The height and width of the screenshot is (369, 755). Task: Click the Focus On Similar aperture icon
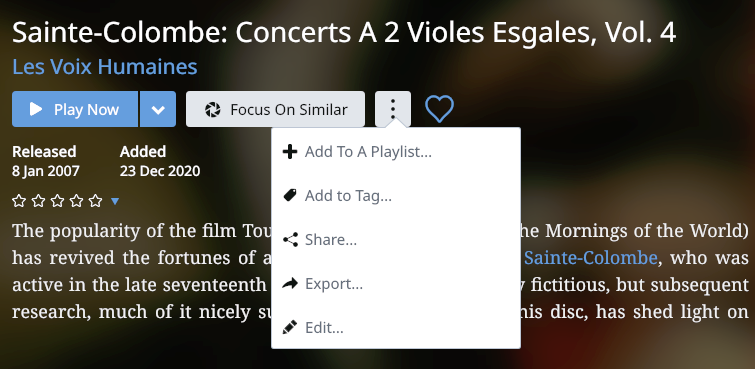tap(212, 110)
